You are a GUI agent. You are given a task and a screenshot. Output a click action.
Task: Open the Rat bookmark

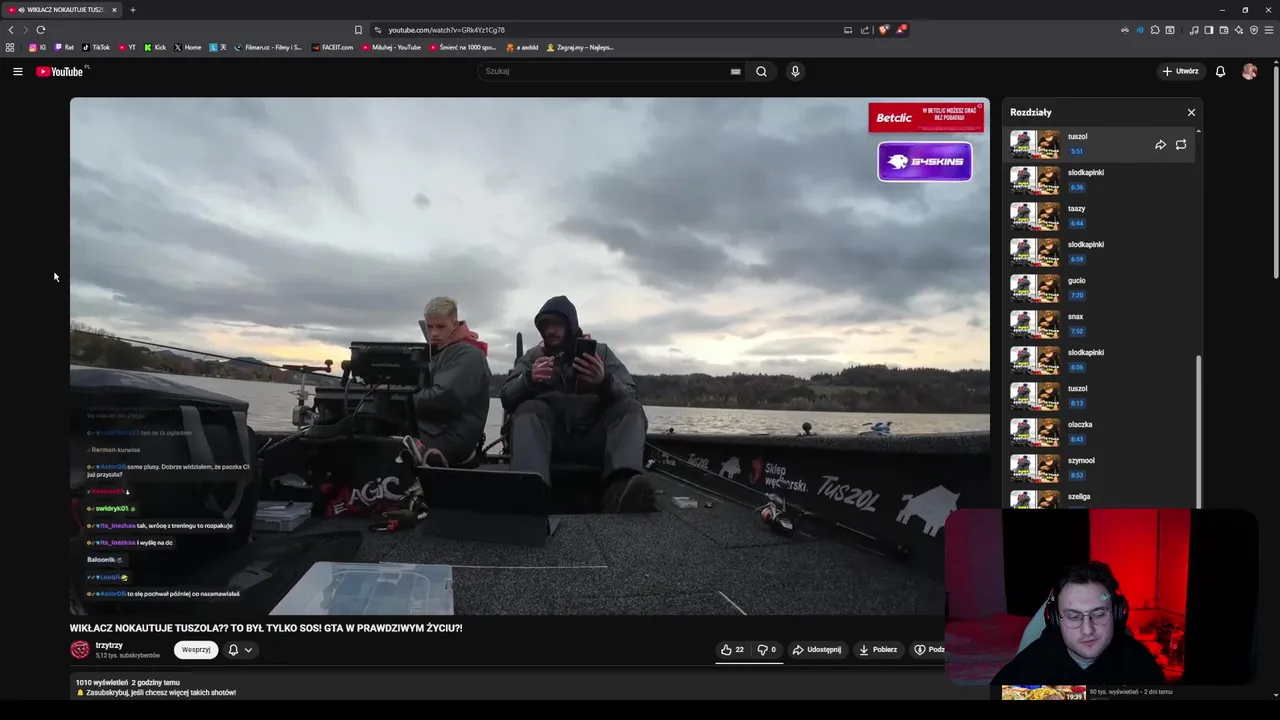(65, 47)
